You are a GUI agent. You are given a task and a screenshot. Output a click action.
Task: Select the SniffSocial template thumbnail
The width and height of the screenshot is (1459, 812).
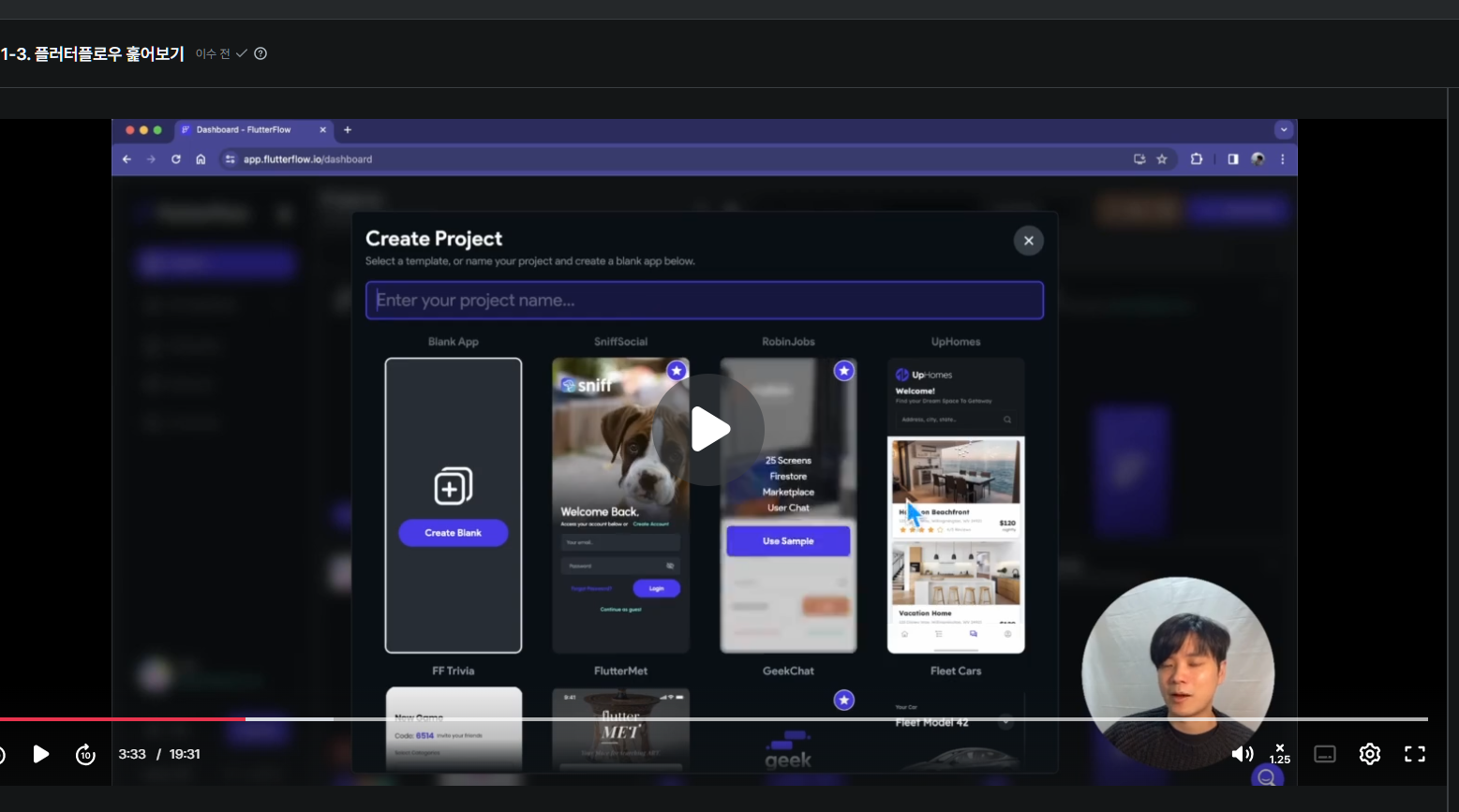pyautogui.click(x=620, y=506)
